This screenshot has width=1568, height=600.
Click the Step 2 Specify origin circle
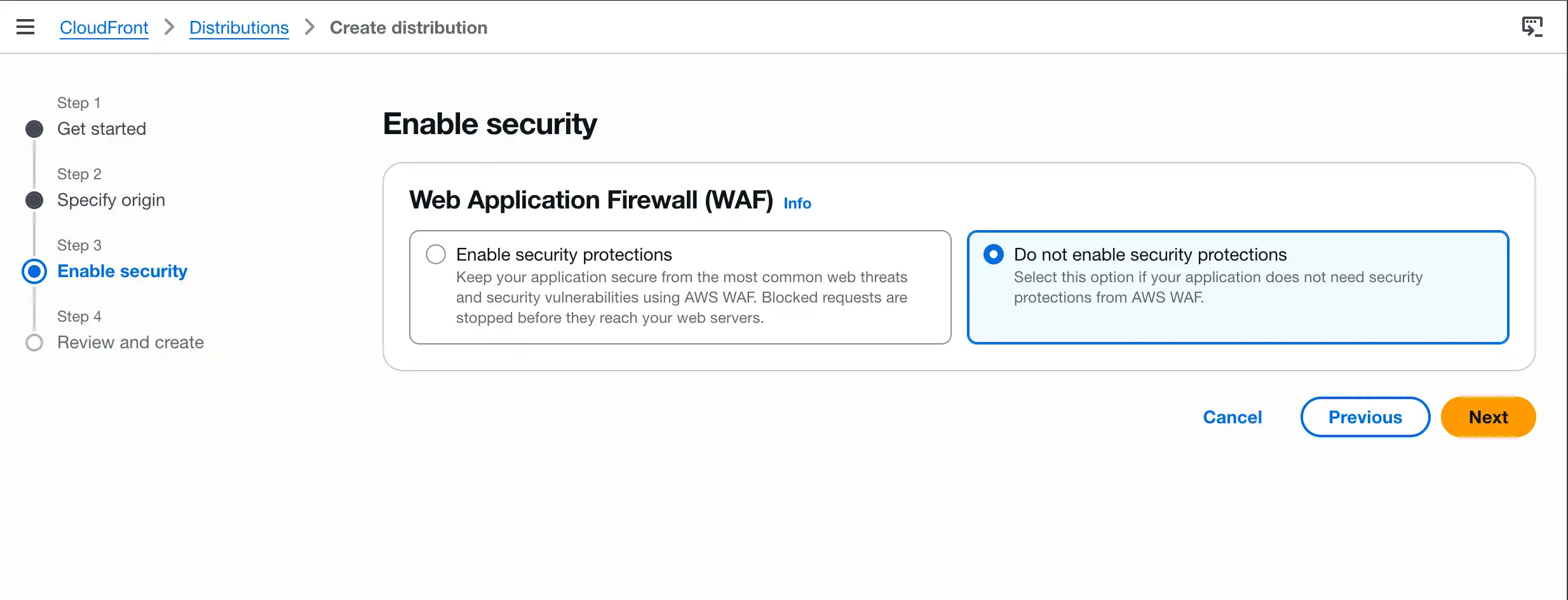34,200
